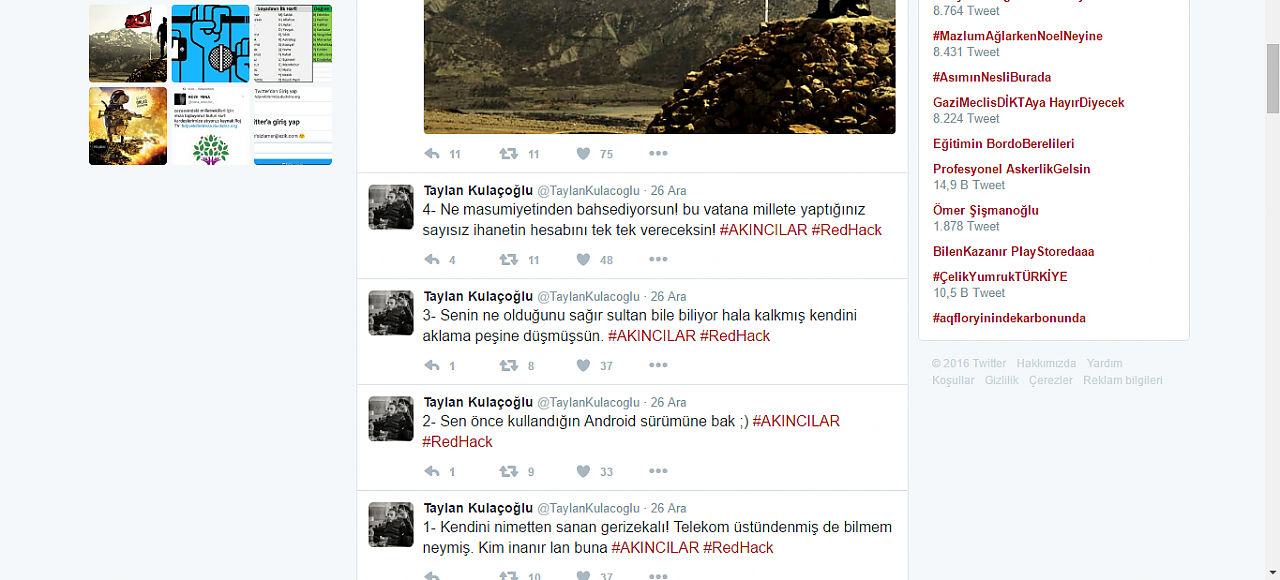
Task: Open Gizlilik footer link
Action: coord(1001,380)
